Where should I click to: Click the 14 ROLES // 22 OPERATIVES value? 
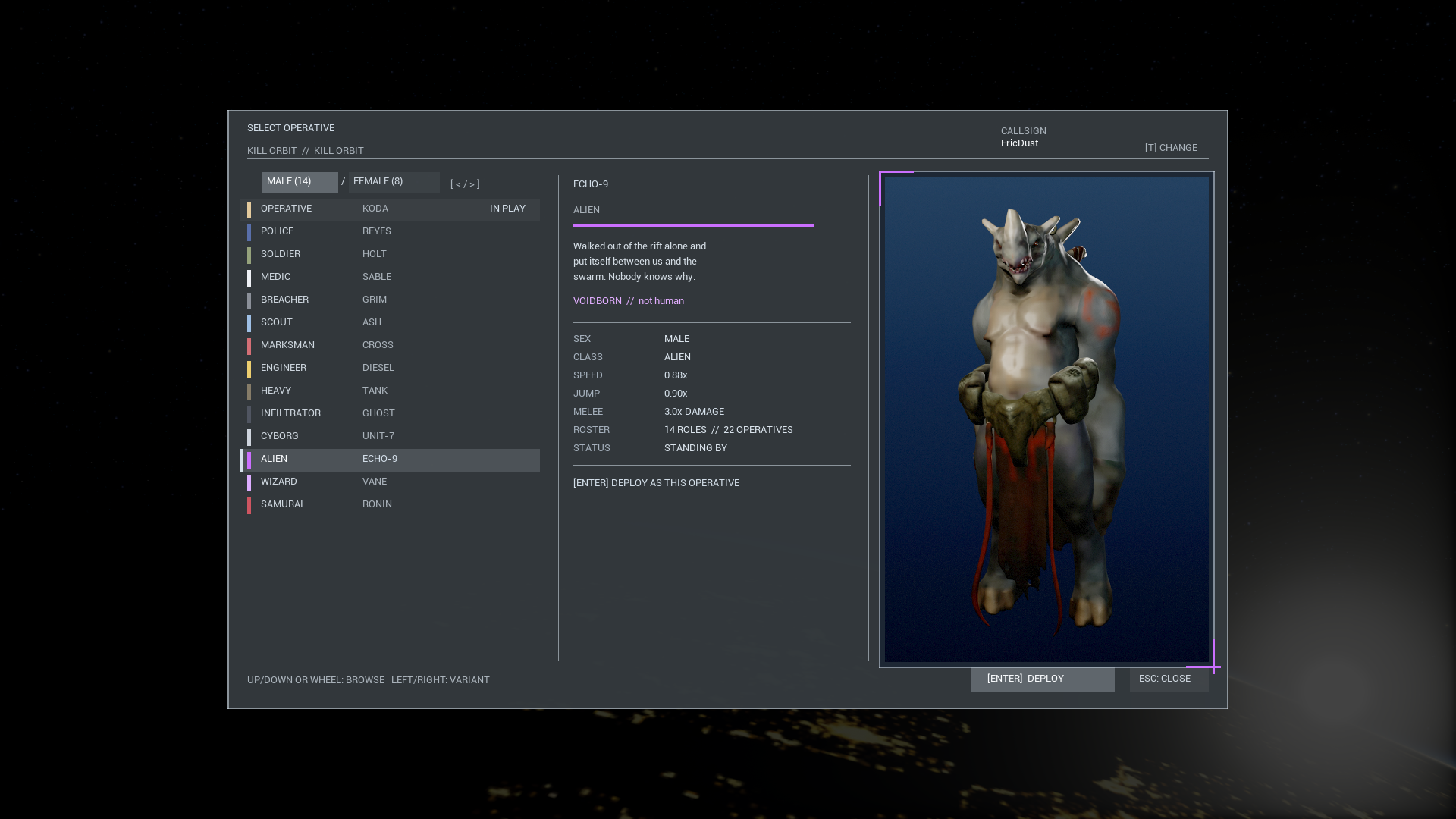click(729, 430)
